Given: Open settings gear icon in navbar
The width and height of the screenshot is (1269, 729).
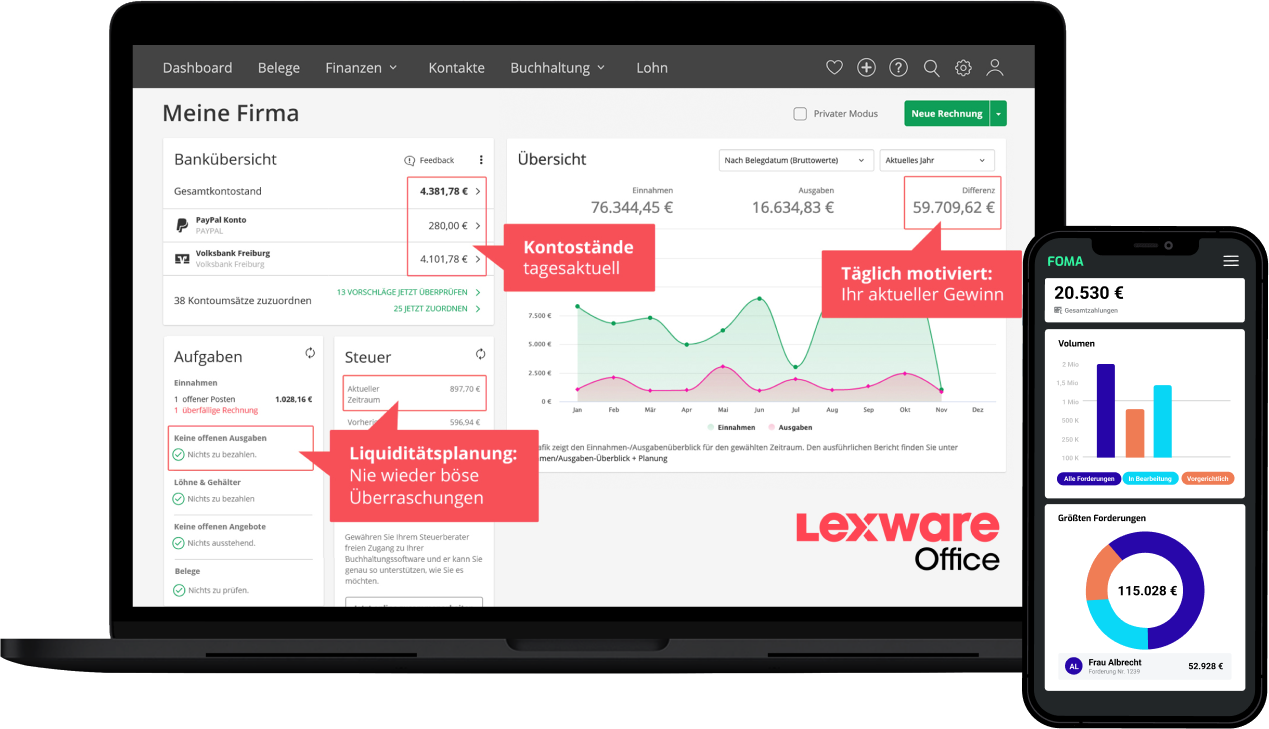Looking at the screenshot, I should [963, 68].
